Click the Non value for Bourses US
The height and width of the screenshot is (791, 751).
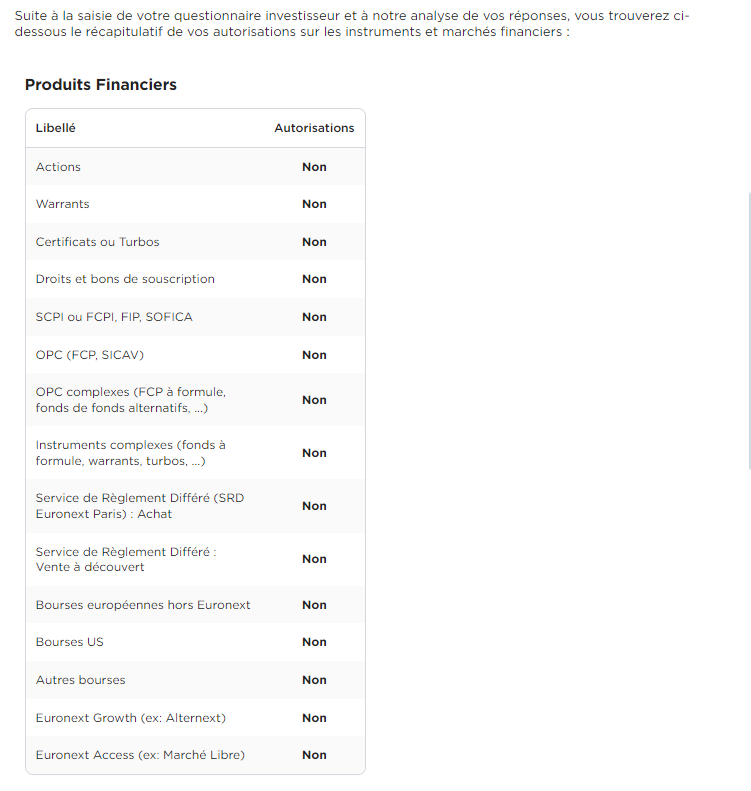click(x=314, y=642)
